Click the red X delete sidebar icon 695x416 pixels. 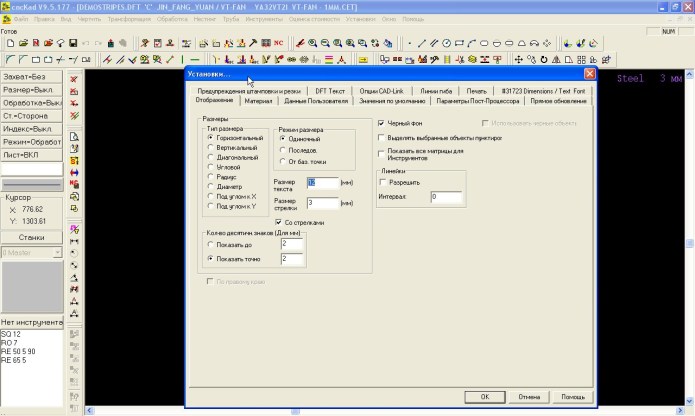[x=74, y=79]
